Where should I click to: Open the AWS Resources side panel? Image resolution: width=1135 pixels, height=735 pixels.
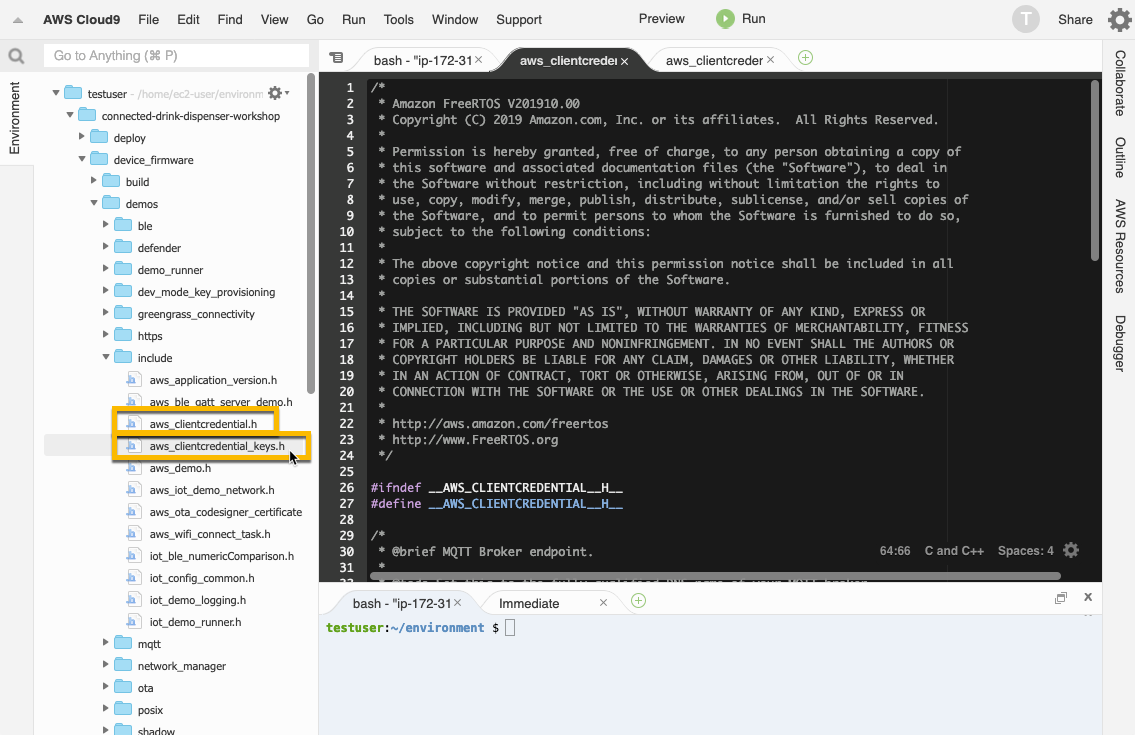1120,246
